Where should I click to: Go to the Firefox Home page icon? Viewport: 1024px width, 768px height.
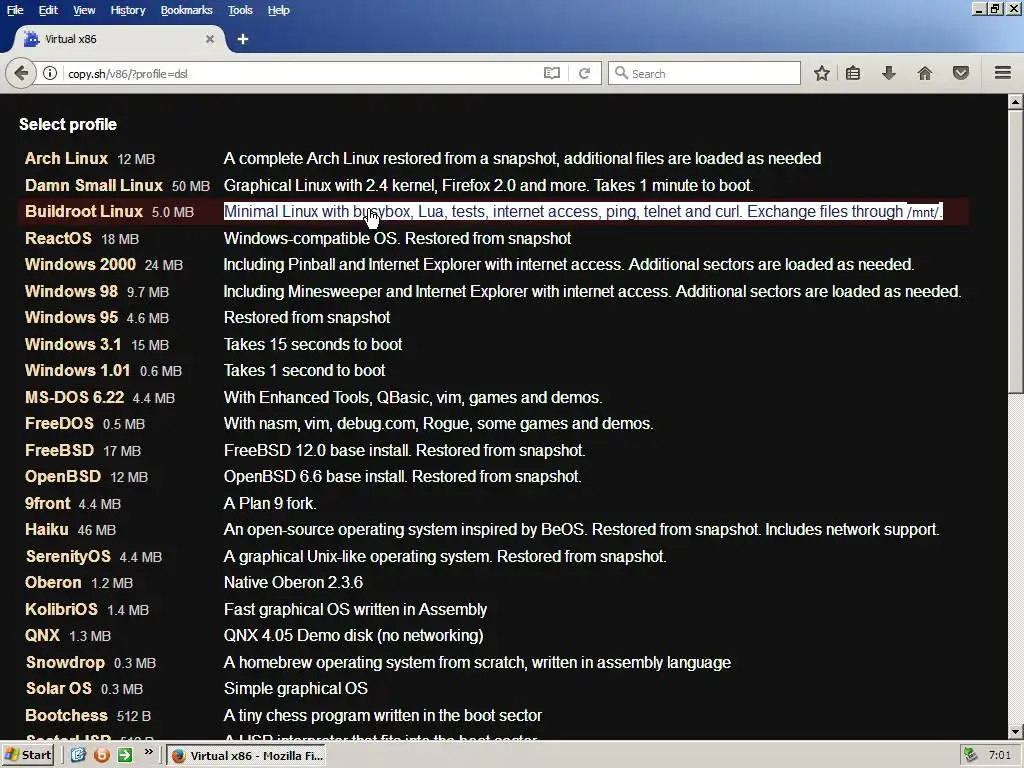925,73
